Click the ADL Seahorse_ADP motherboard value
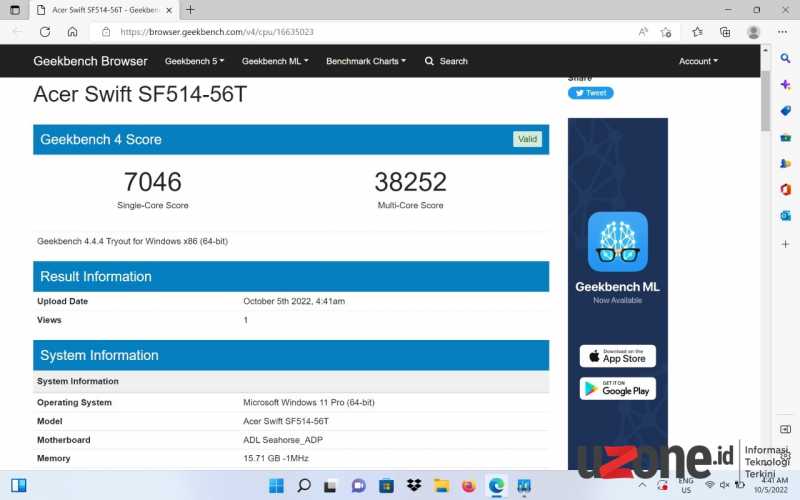This screenshot has width=800, height=500. [x=283, y=439]
